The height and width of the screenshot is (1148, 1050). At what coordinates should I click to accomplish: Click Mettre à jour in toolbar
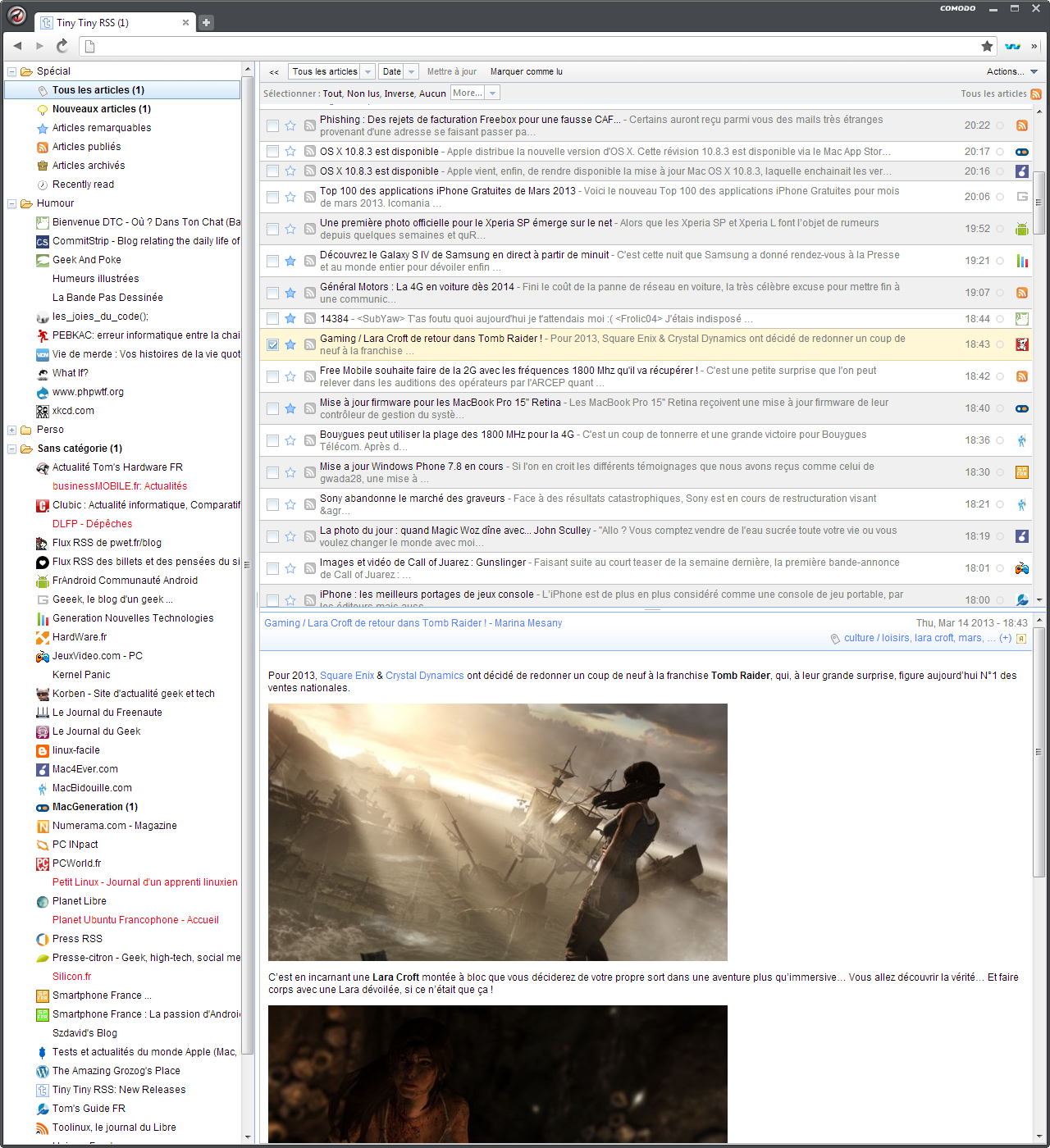click(452, 72)
